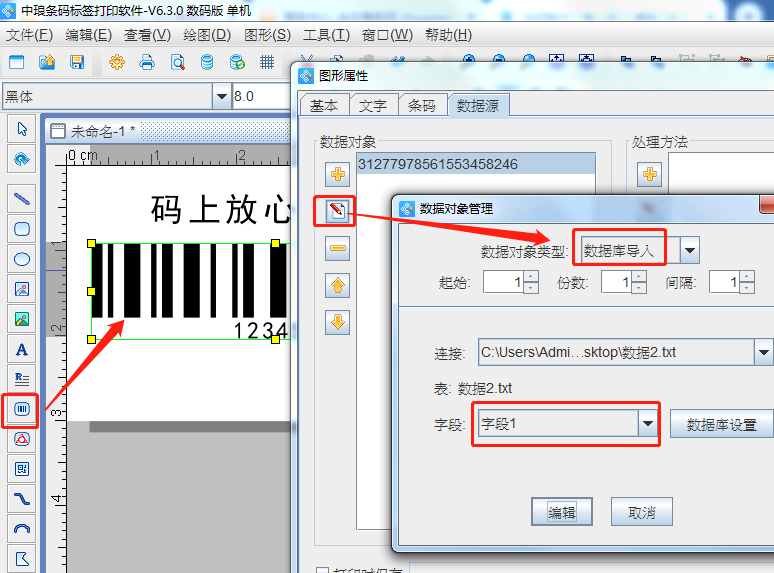Select the line drawing tool

point(21,198)
